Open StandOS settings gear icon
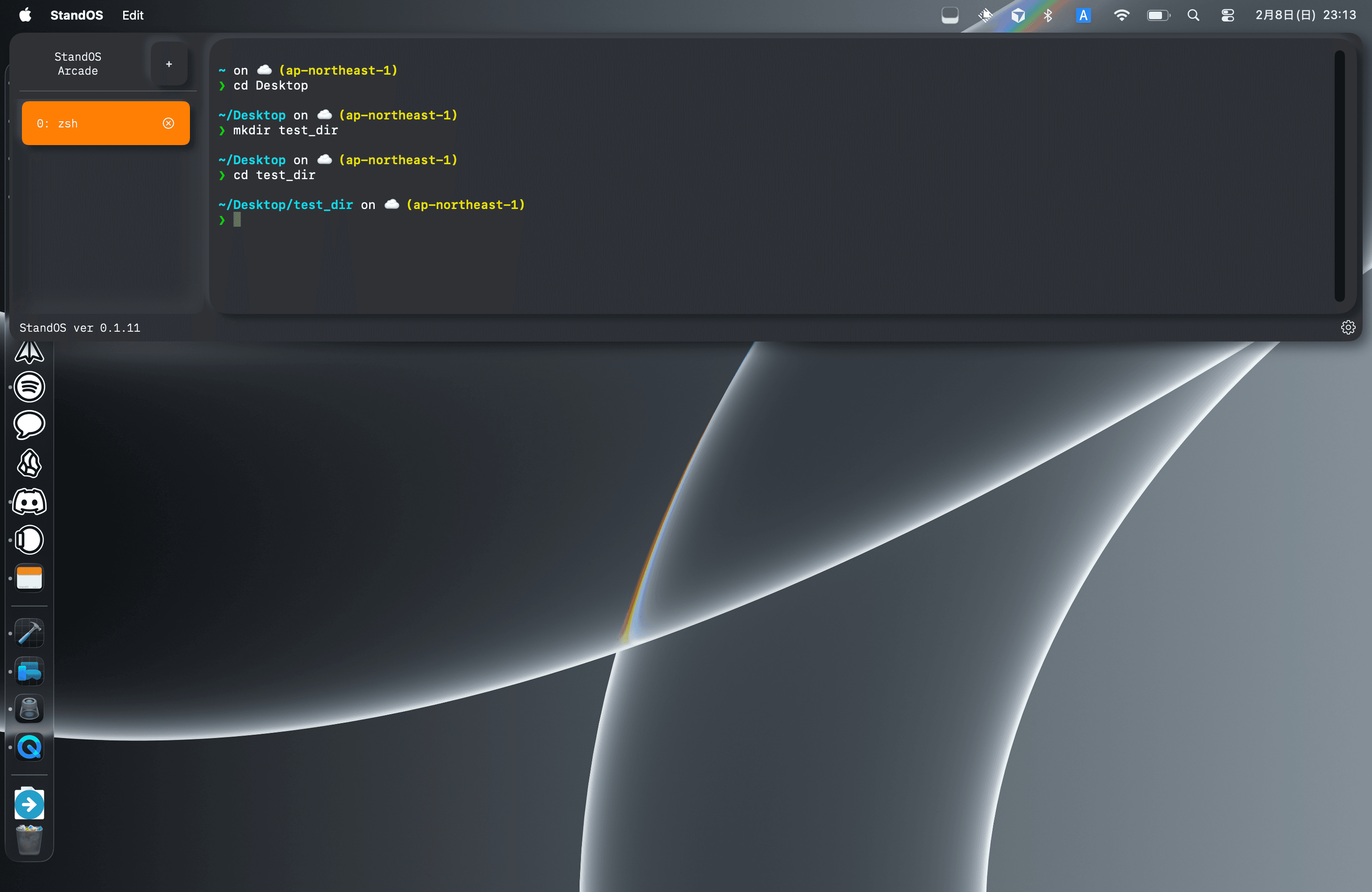 tap(1347, 328)
